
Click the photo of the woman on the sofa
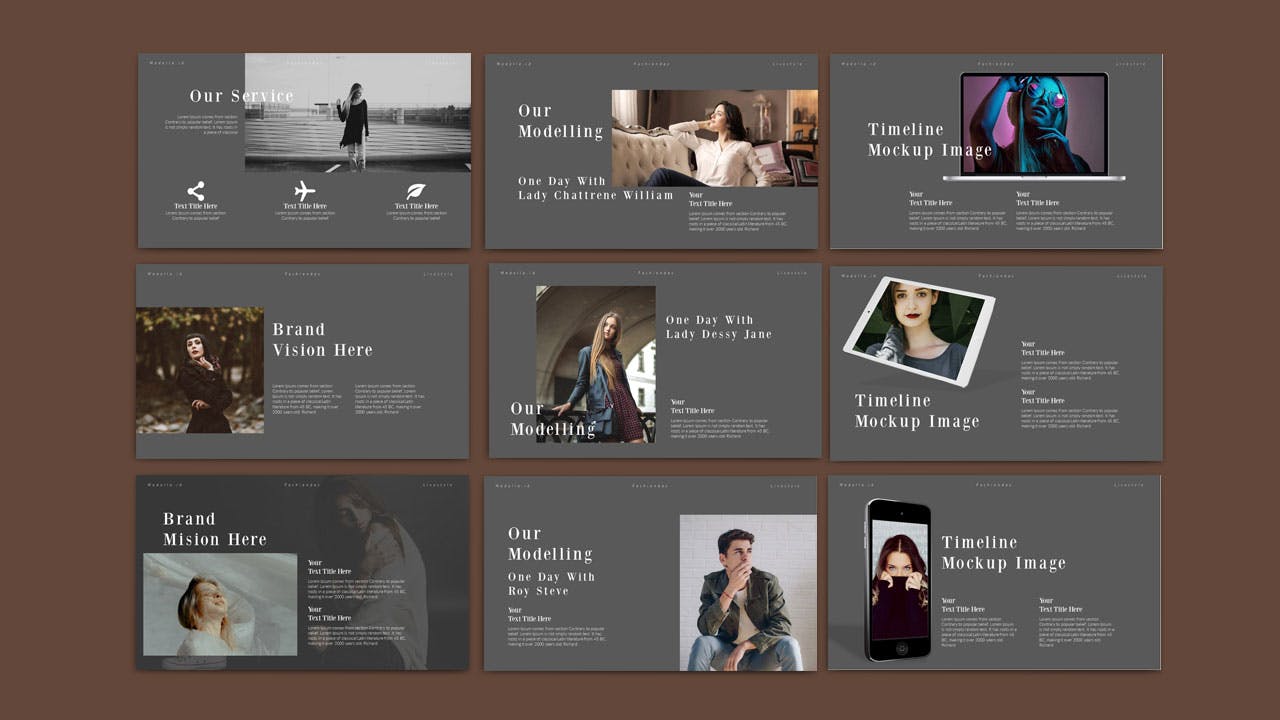coord(714,138)
